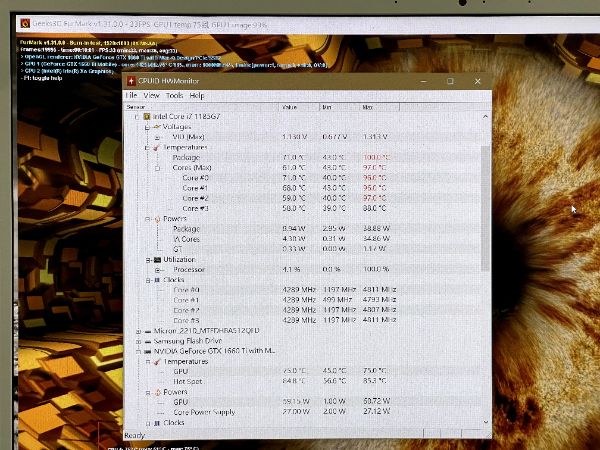
Task: Click the Sensor column header
Action: click(201, 107)
